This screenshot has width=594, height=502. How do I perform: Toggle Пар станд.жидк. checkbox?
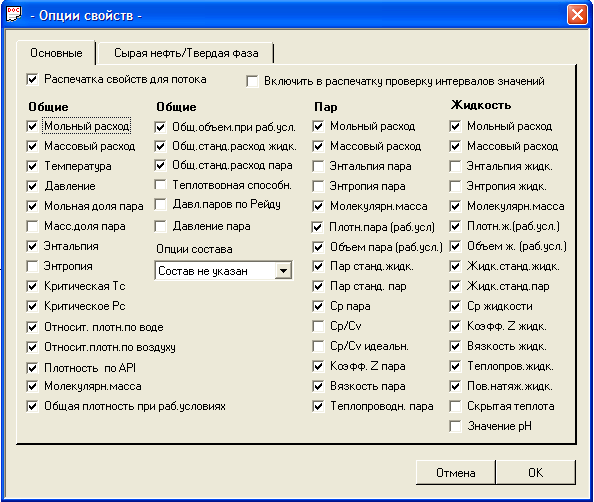click(x=319, y=266)
